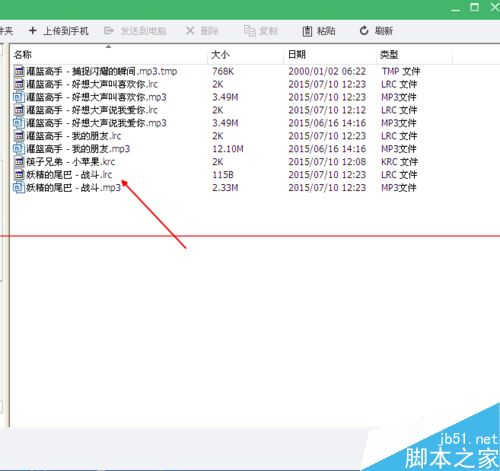Click the 刷新 refresh arrow icon
Image resolution: width=500 pixels, height=471 pixels.
pyautogui.click(x=364, y=31)
